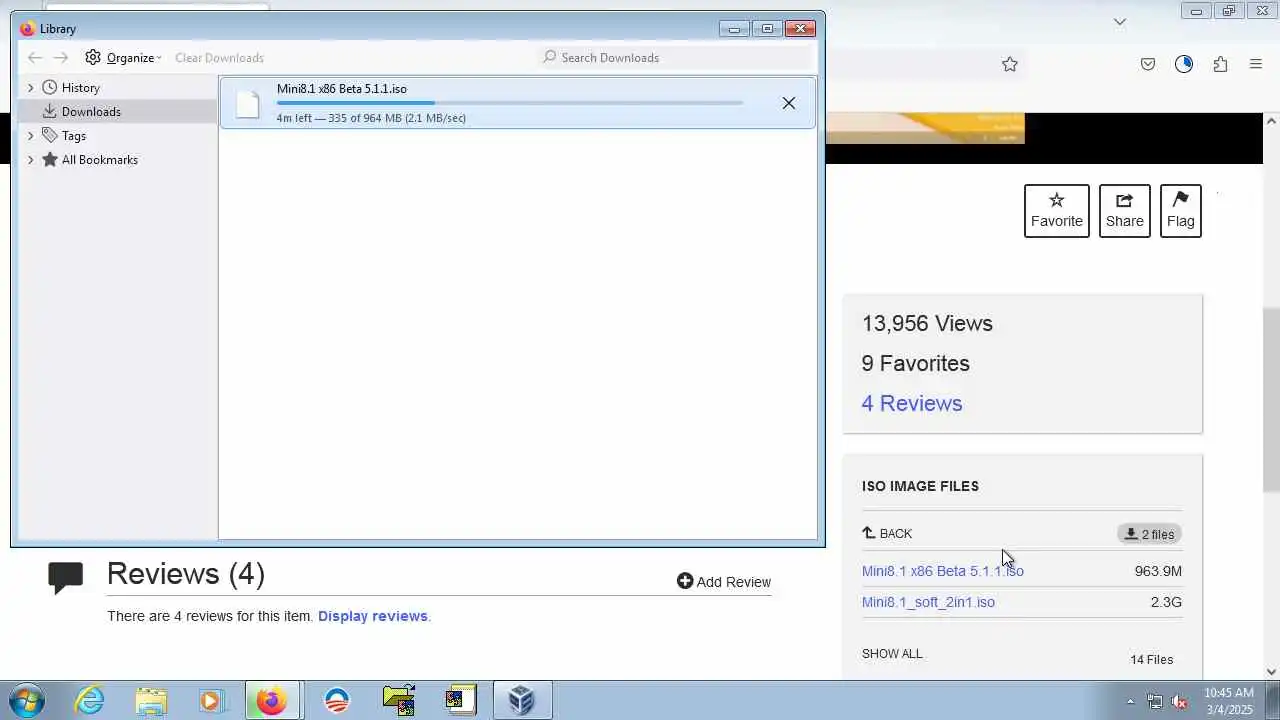
Task: Cancel the Mini8.1 x86 Beta download
Action: click(788, 103)
